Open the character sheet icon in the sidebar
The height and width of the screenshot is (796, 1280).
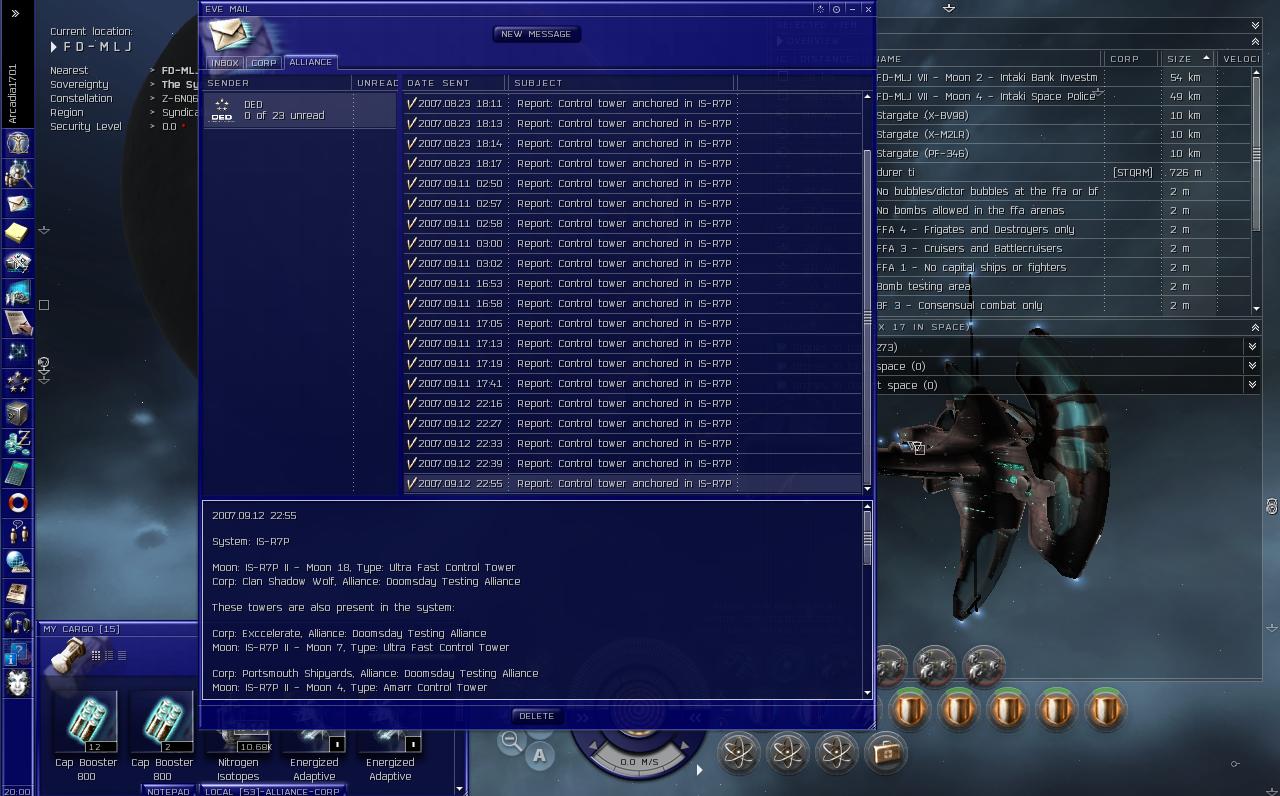17,143
